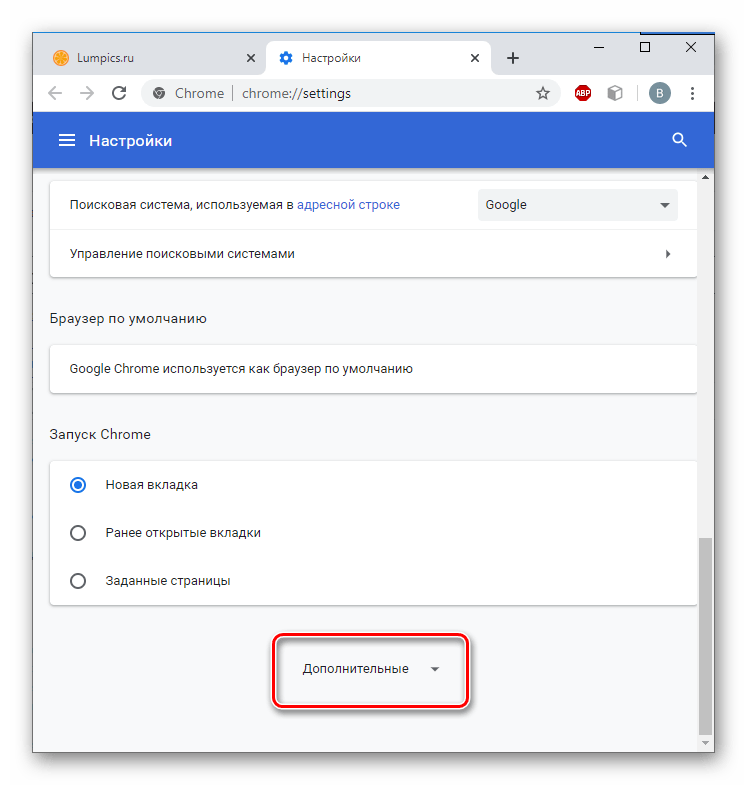Minimize the Chrome window
The image size is (747, 785).
(599, 48)
